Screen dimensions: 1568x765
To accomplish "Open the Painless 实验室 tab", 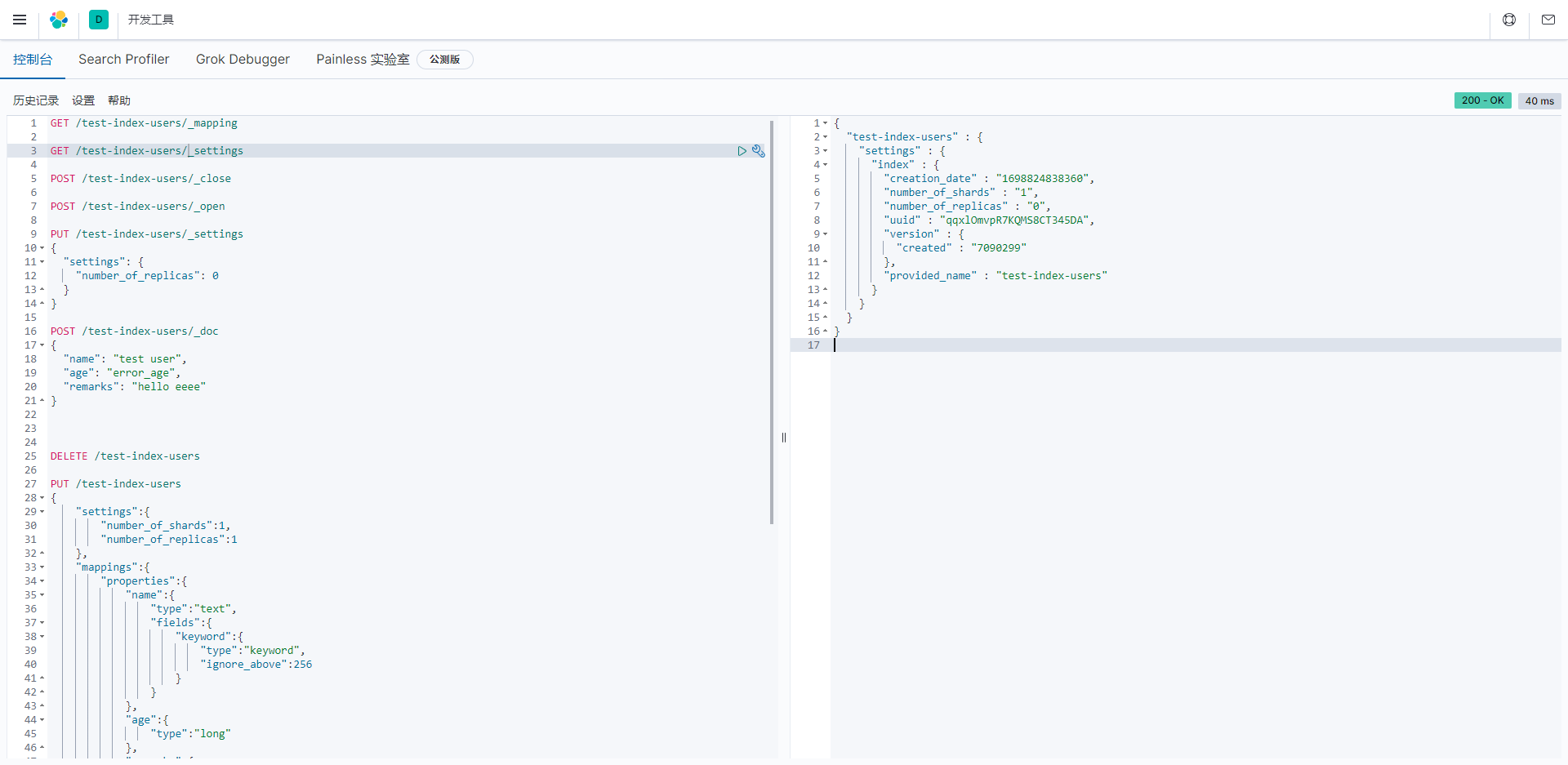I will pos(363,60).
